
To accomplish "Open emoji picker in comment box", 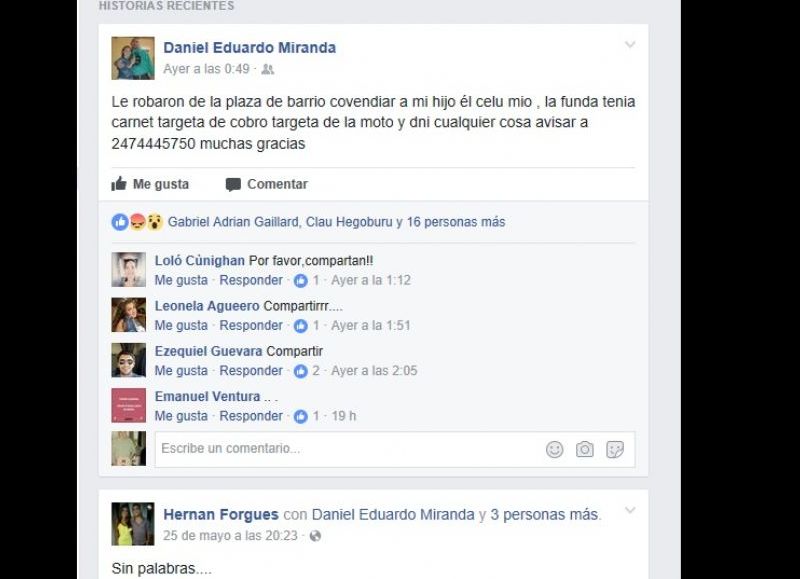I will tap(555, 449).
